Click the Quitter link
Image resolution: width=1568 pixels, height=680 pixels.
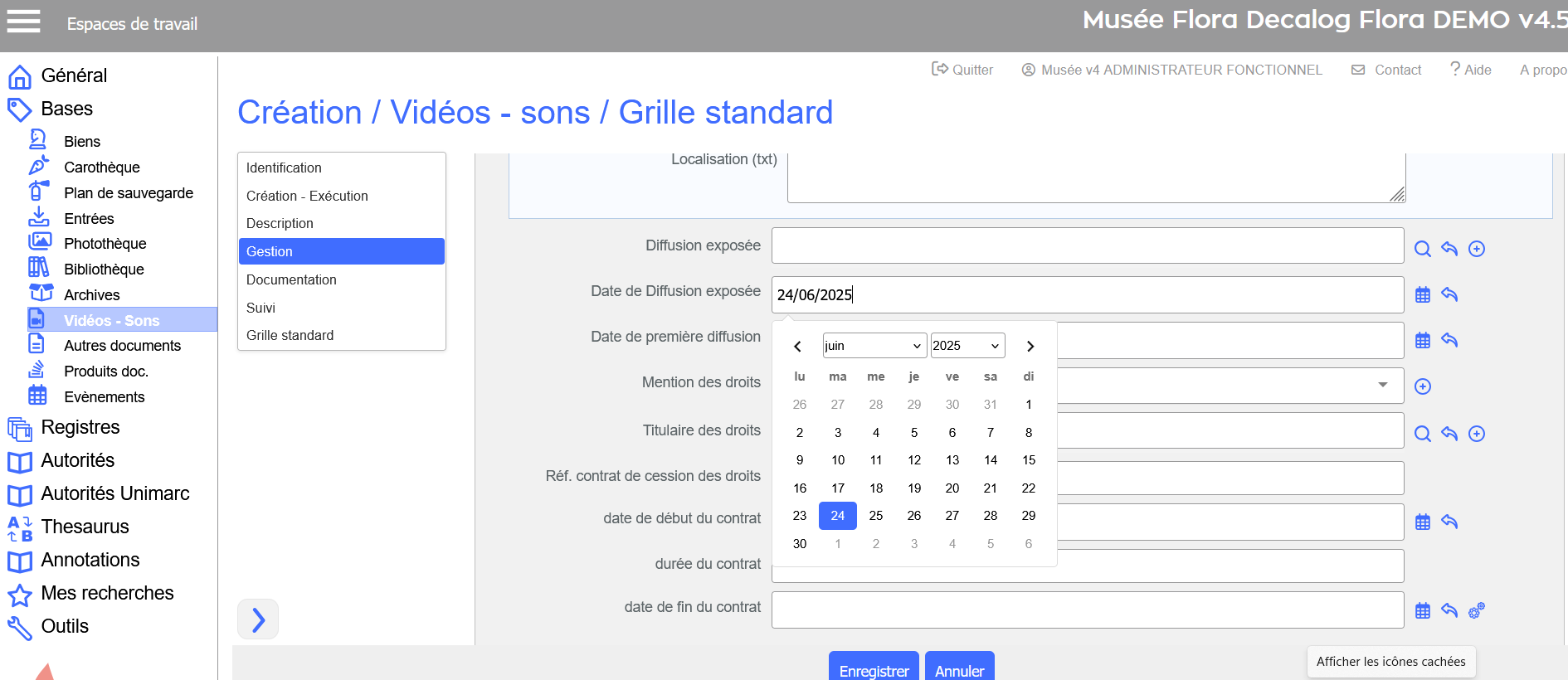962,70
